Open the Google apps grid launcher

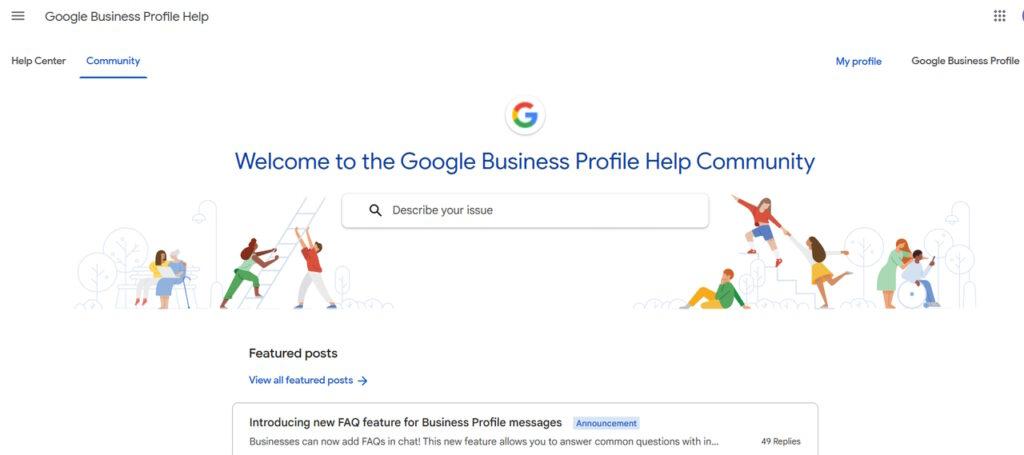(999, 16)
